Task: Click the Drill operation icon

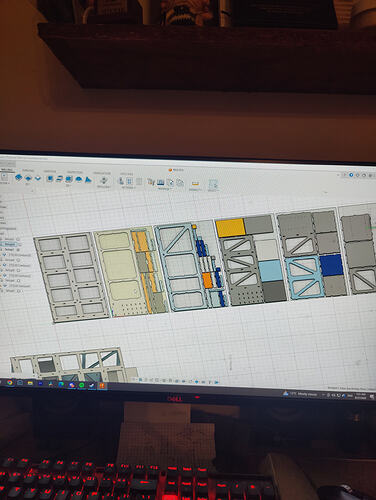Action: [104, 180]
